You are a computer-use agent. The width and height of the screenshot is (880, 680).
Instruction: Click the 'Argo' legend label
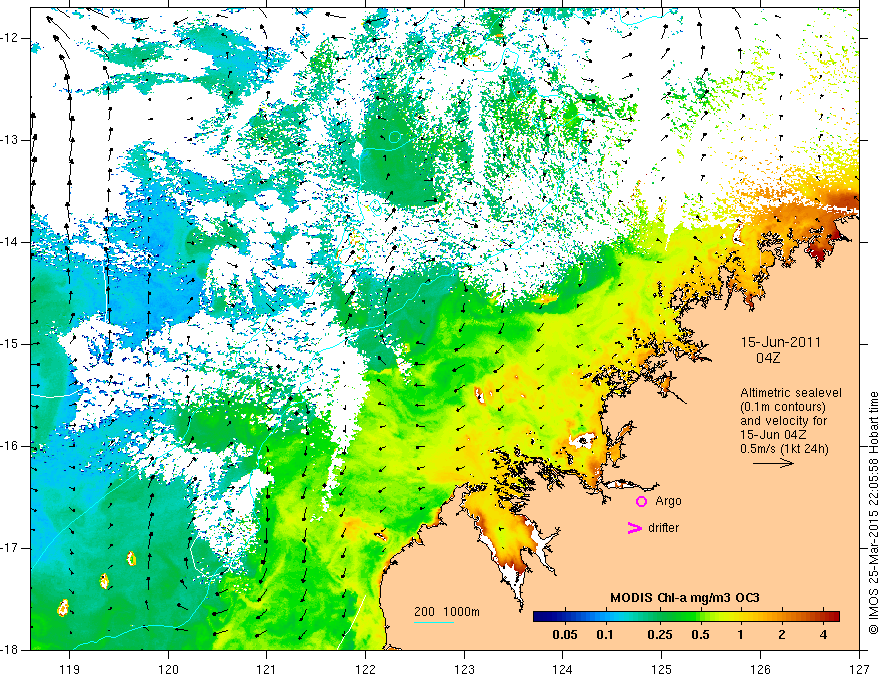668,501
